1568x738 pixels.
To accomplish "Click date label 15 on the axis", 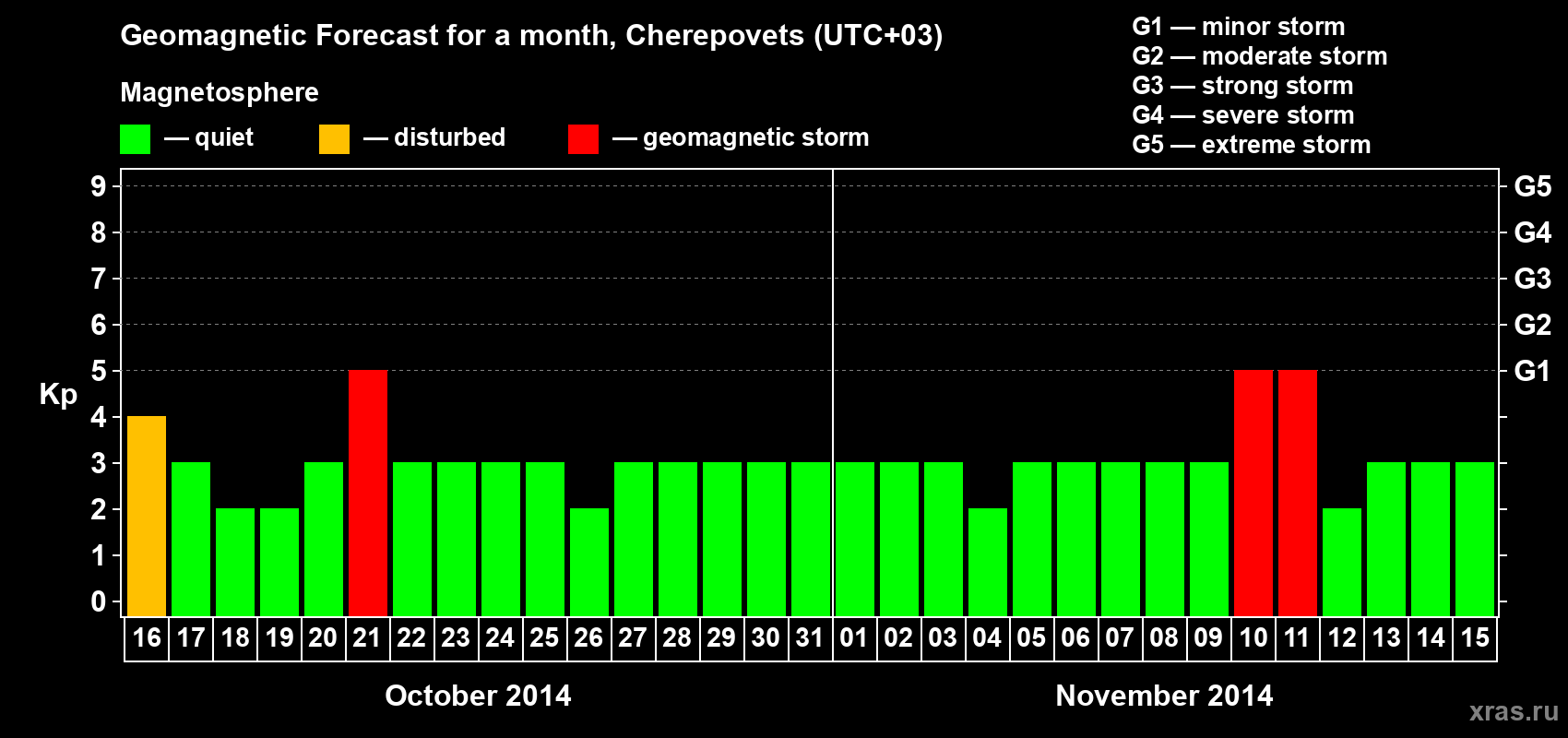I will [x=1475, y=637].
